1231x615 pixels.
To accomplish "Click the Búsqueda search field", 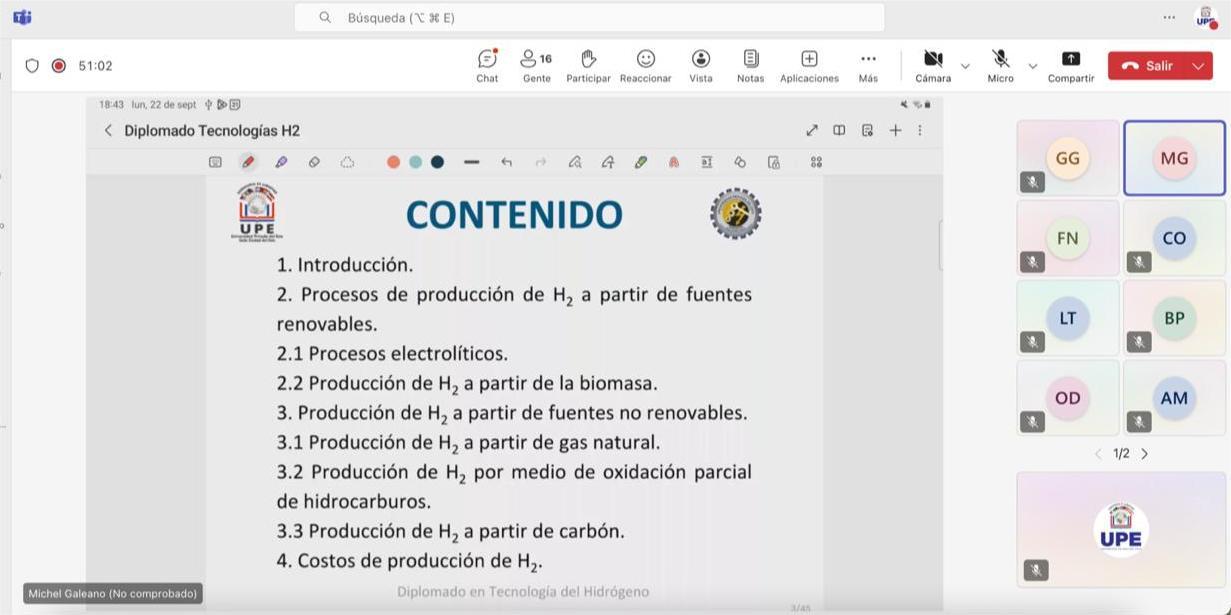I will click(x=589, y=17).
